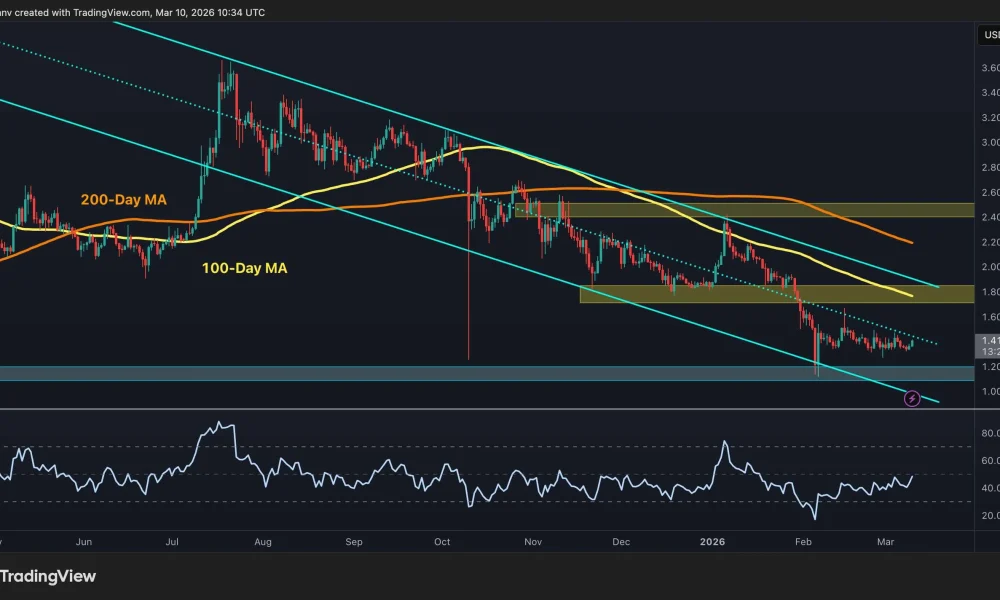1000x600 pixels.
Task: Toggle visibility of the 100-Day MA label
Action: click(x=243, y=268)
